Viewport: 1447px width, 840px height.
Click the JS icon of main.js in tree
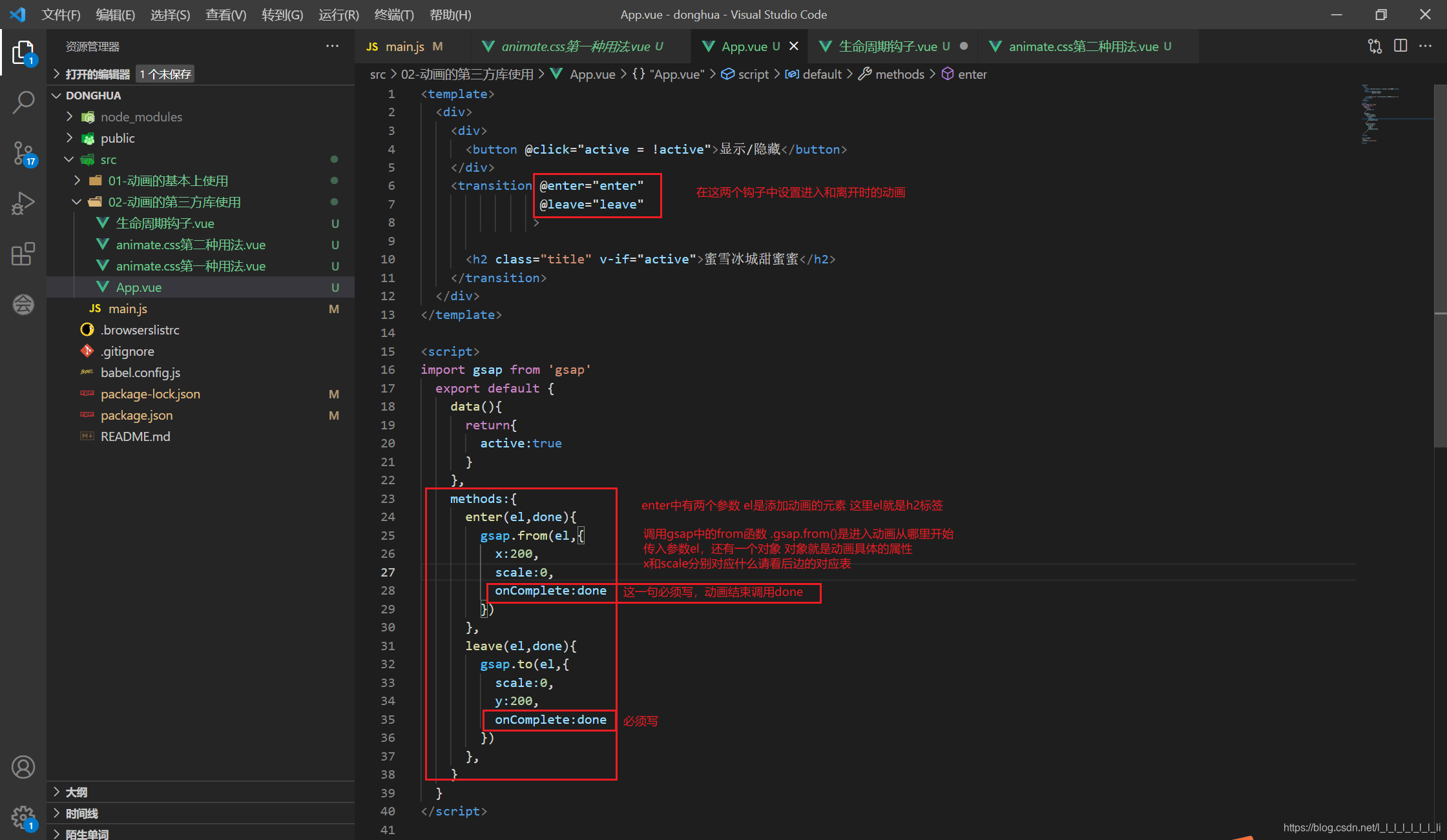[x=95, y=308]
